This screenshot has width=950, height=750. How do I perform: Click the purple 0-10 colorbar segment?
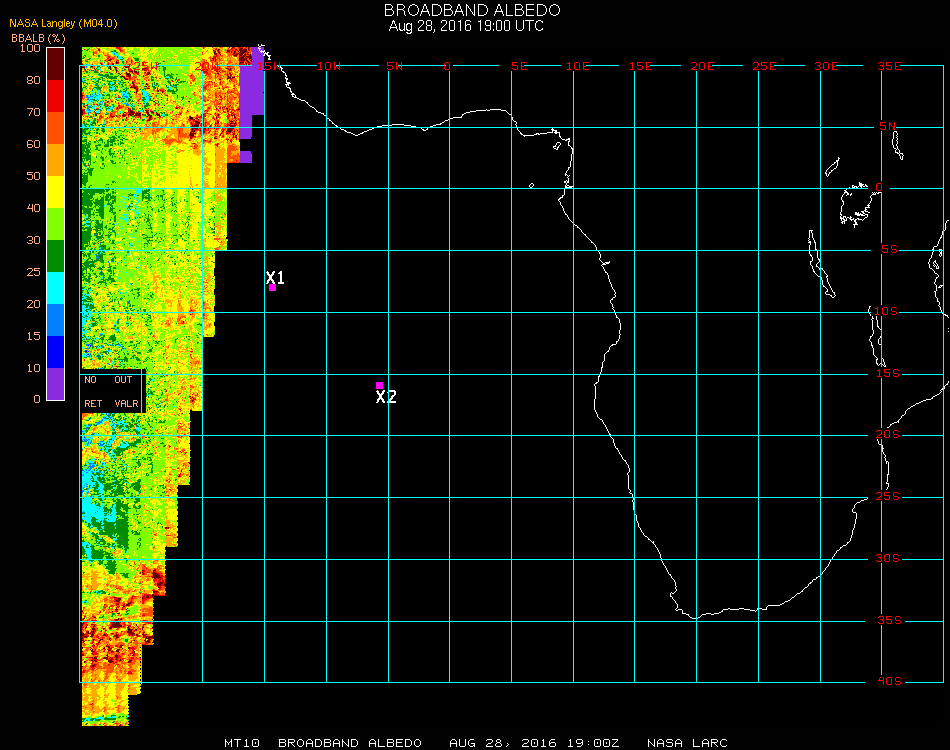56,383
